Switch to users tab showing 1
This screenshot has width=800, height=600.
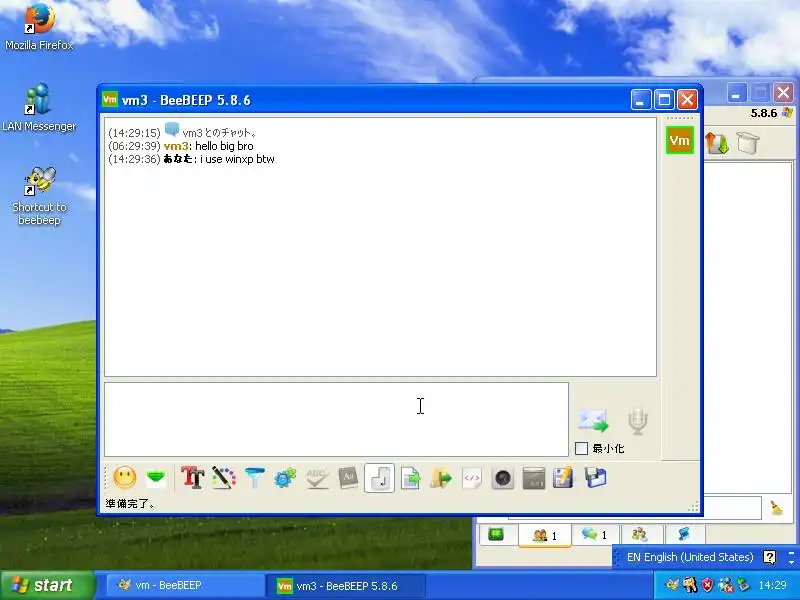[x=544, y=535]
